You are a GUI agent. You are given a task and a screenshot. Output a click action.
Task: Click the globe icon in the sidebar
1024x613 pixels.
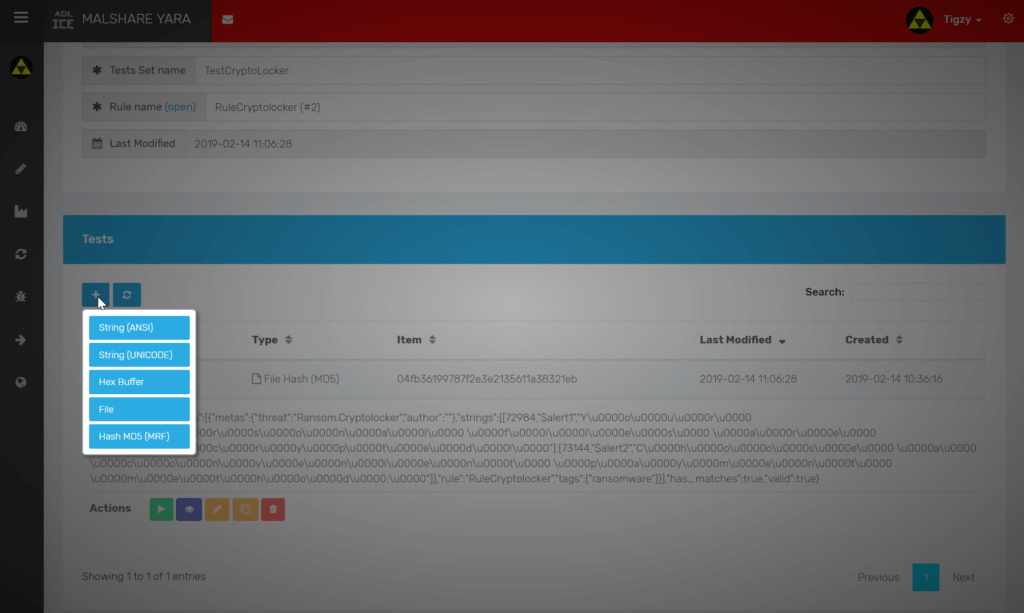[21, 383]
